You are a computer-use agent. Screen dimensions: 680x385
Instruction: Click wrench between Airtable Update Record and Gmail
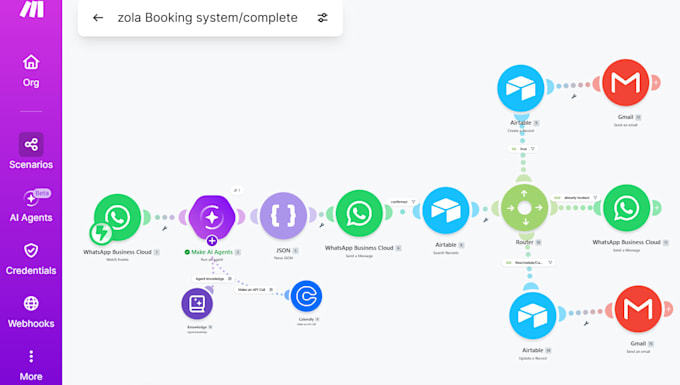coord(585,323)
